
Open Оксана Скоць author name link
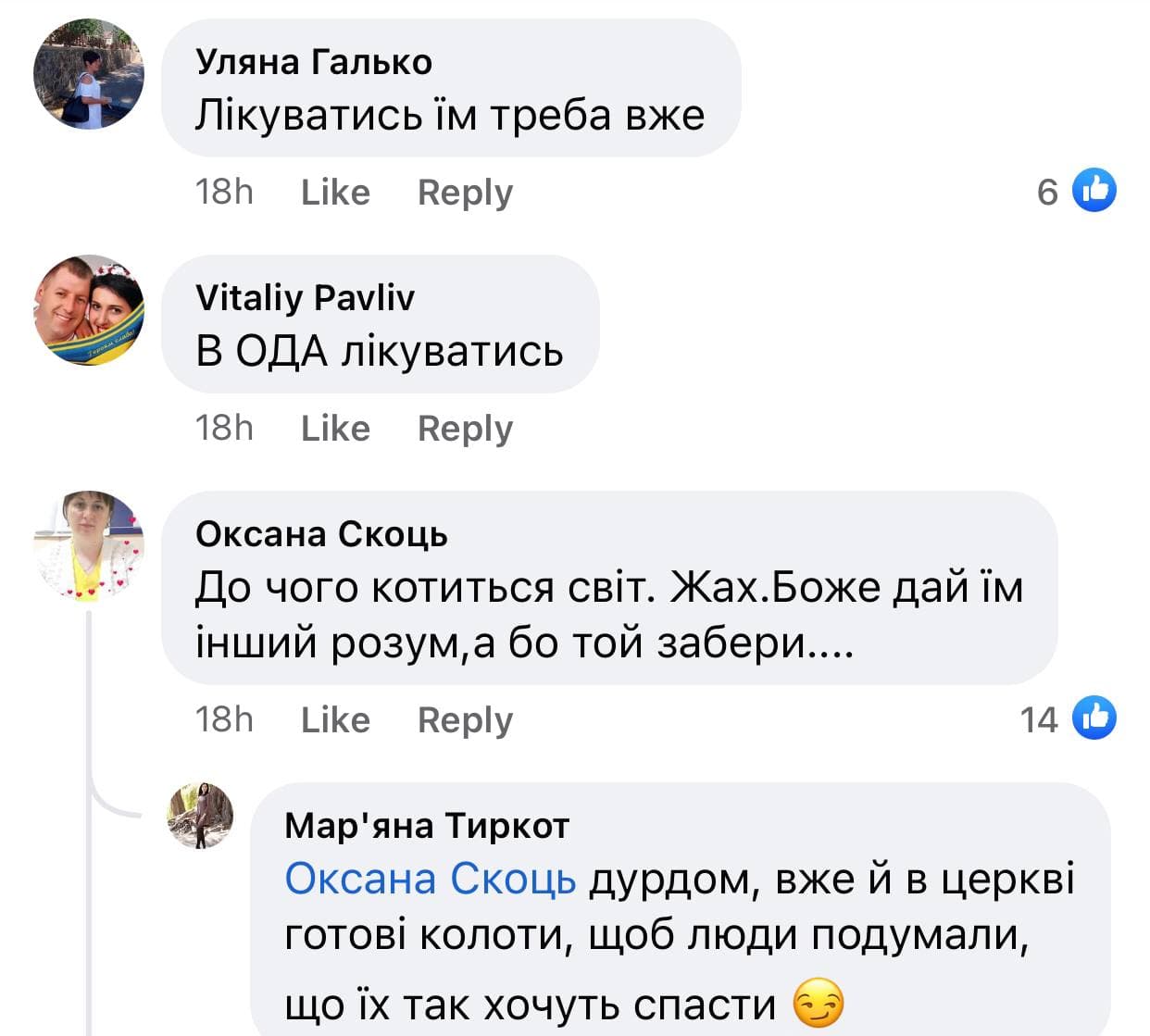point(321,533)
